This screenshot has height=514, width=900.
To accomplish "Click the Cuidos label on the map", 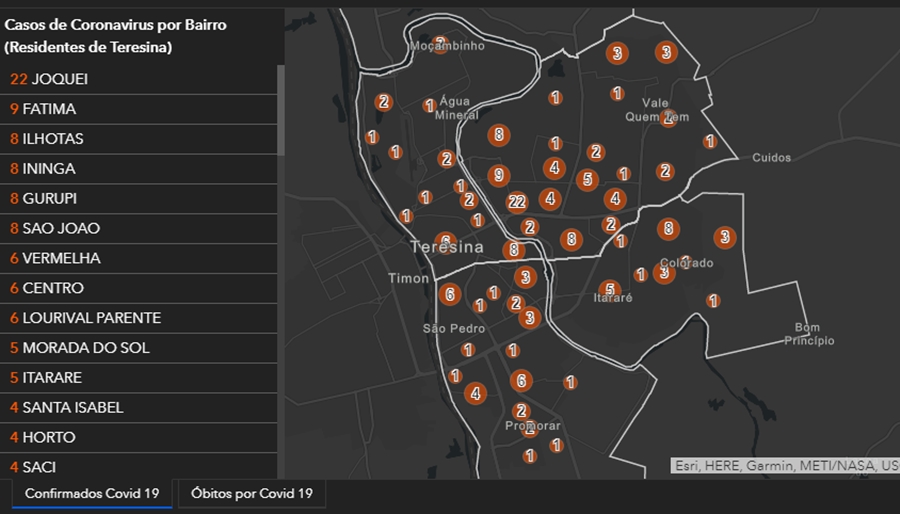I will pyautogui.click(x=771, y=158).
